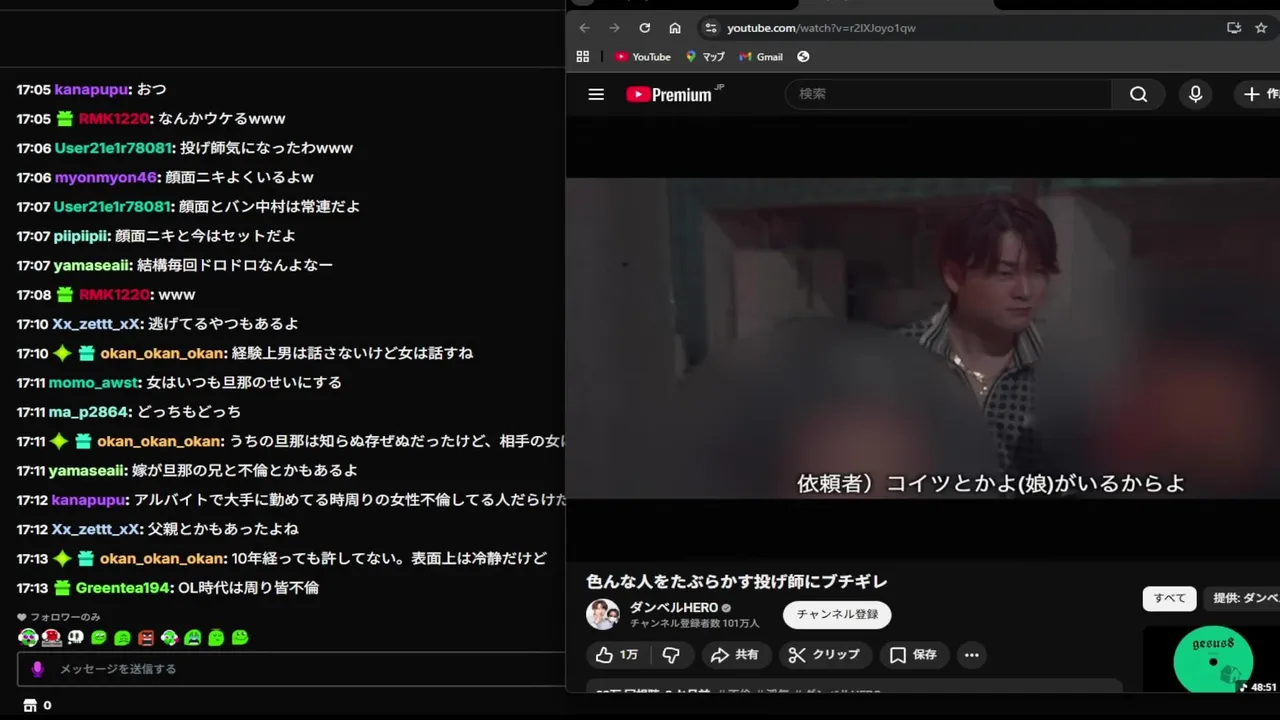
Task: Click username kanapupu at 17:05
Action: [92, 89]
